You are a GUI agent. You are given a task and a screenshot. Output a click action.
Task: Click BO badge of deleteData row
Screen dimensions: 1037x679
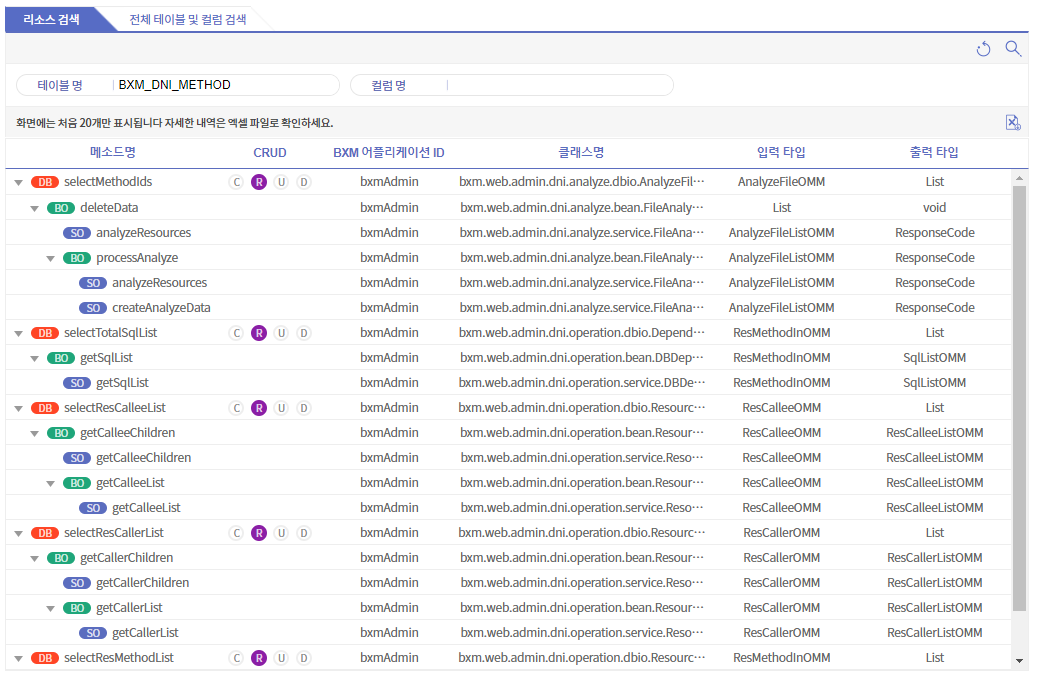61,208
